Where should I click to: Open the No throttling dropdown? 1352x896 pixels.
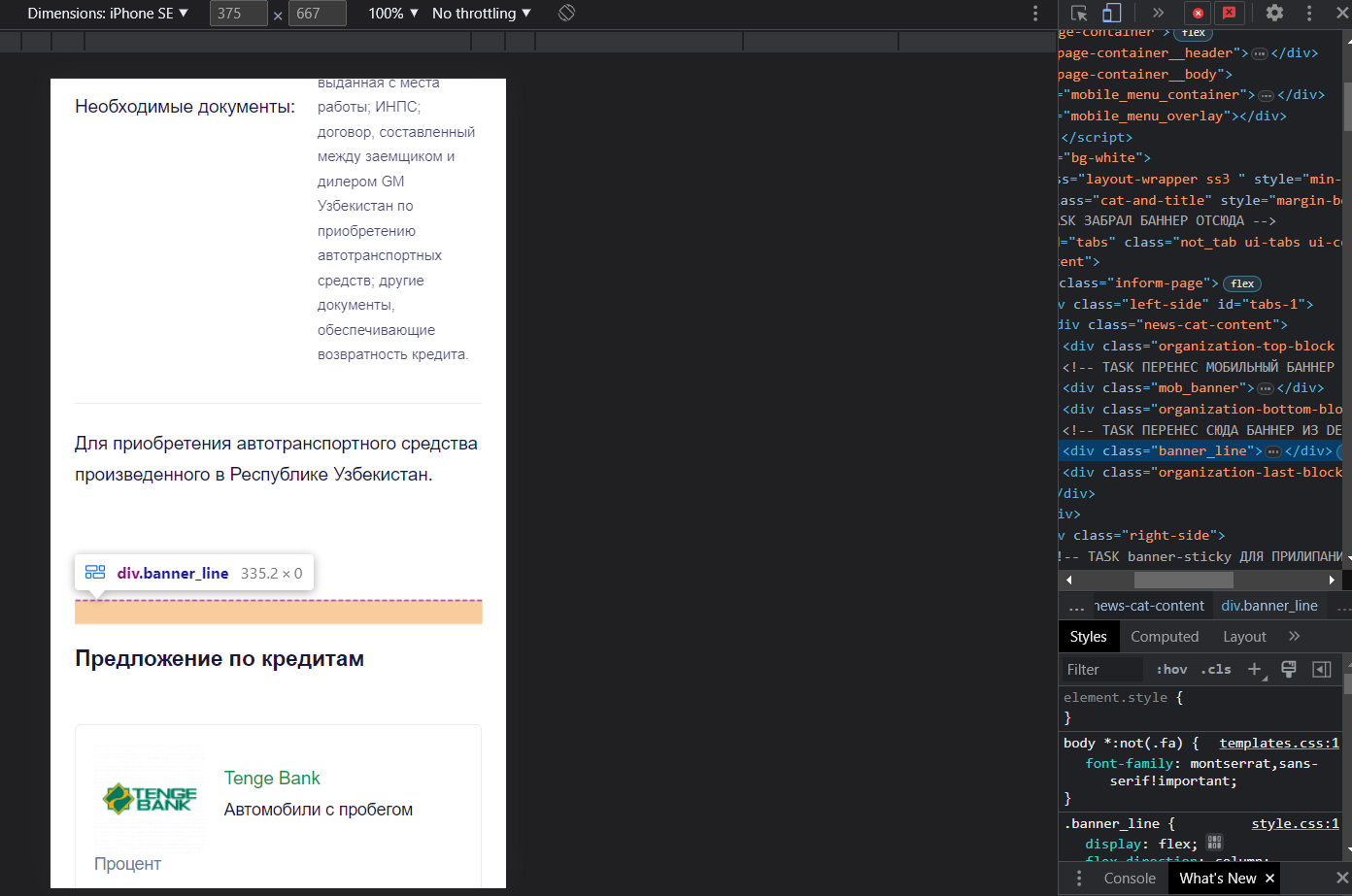(482, 13)
